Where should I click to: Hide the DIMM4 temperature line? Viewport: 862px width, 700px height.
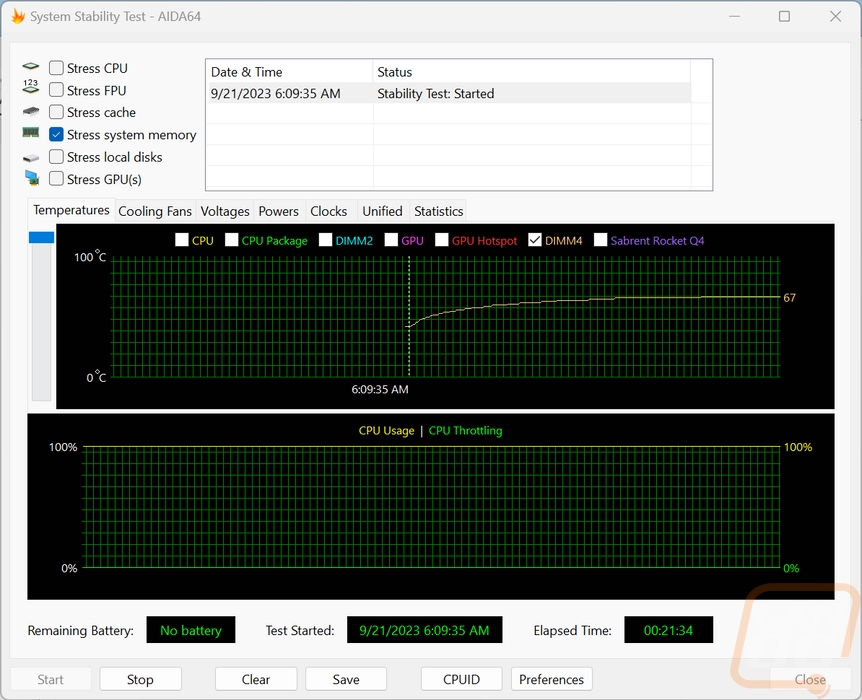534,240
